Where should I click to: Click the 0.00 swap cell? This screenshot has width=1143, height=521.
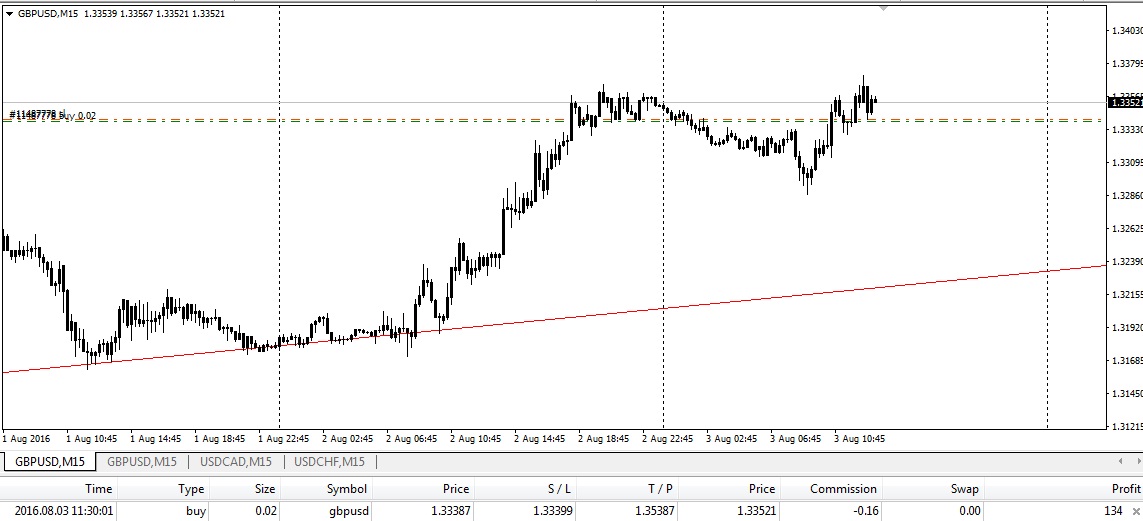tap(968, 511)
